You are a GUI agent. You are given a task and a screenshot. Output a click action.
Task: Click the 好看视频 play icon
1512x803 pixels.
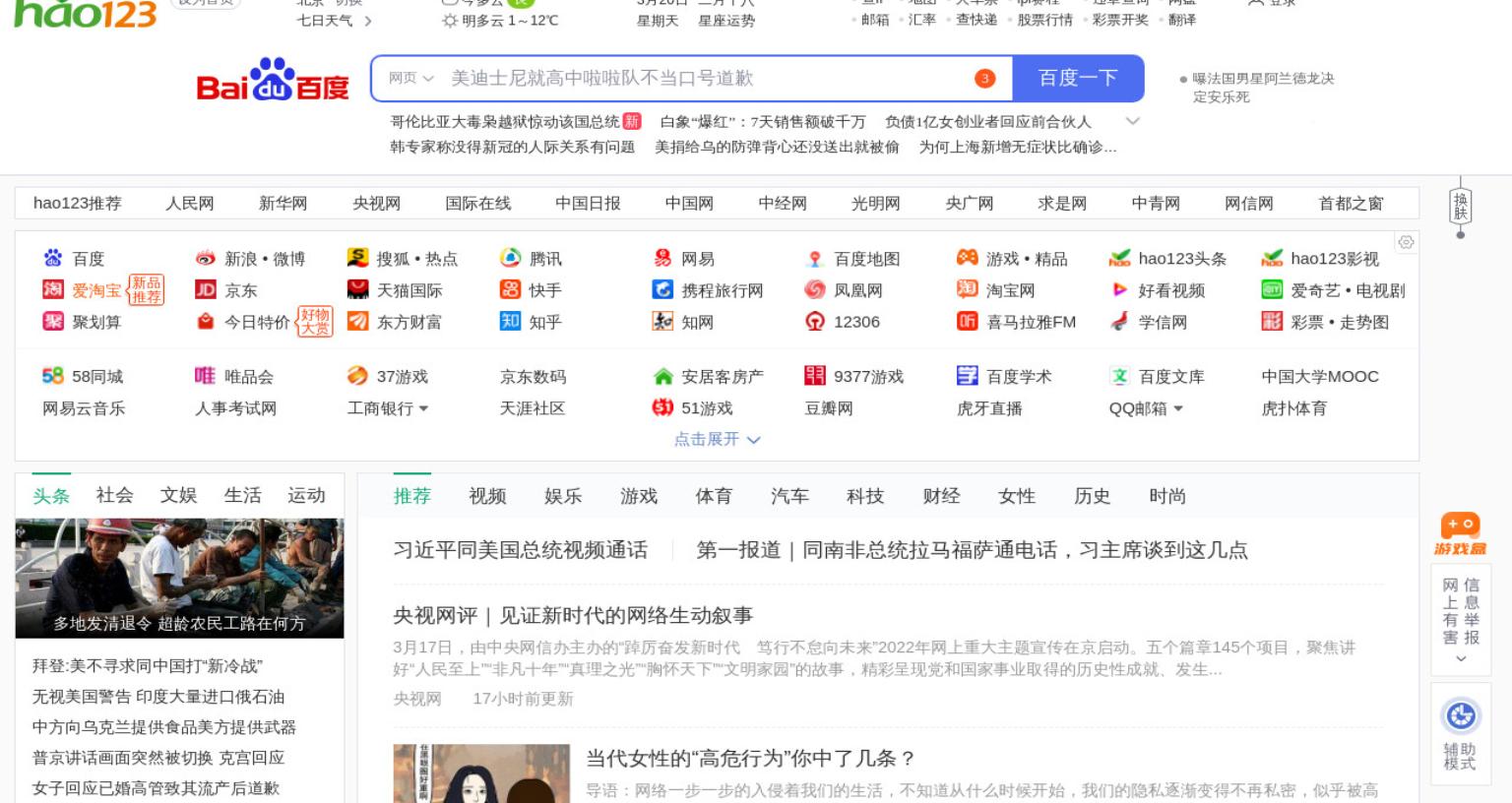coord(1119,290)
